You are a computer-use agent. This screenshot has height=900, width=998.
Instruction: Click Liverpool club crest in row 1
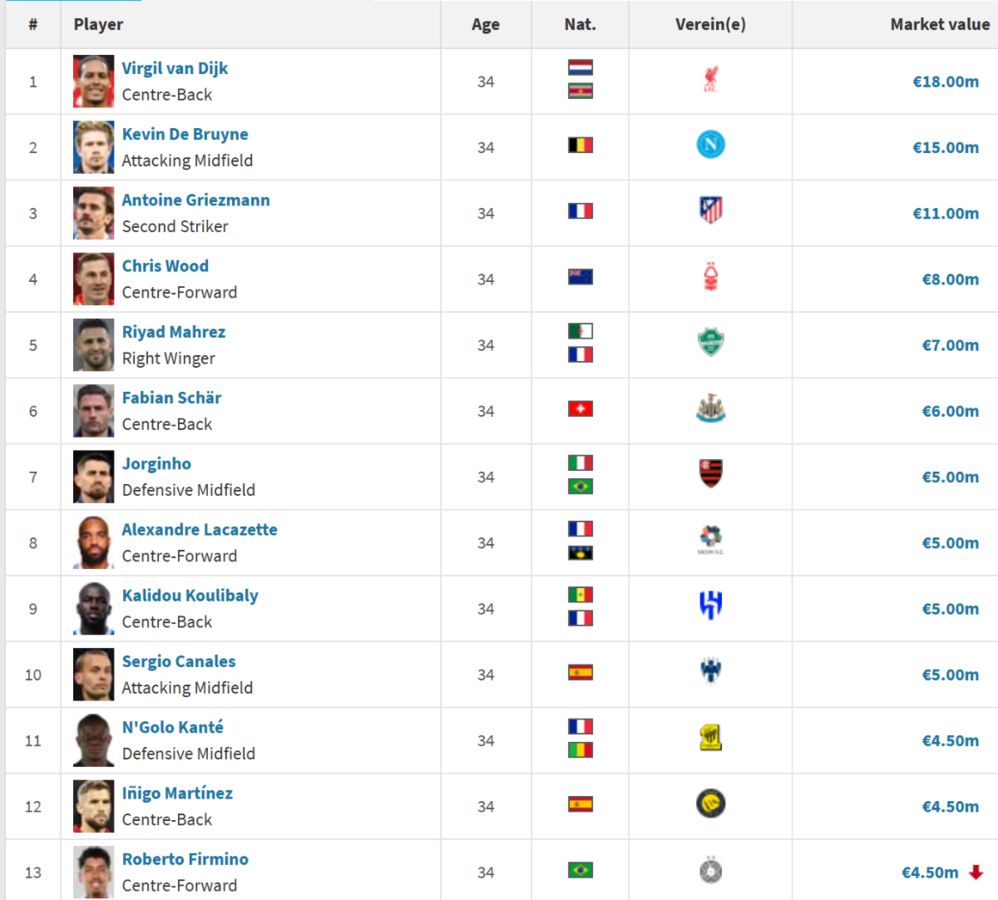710,81
